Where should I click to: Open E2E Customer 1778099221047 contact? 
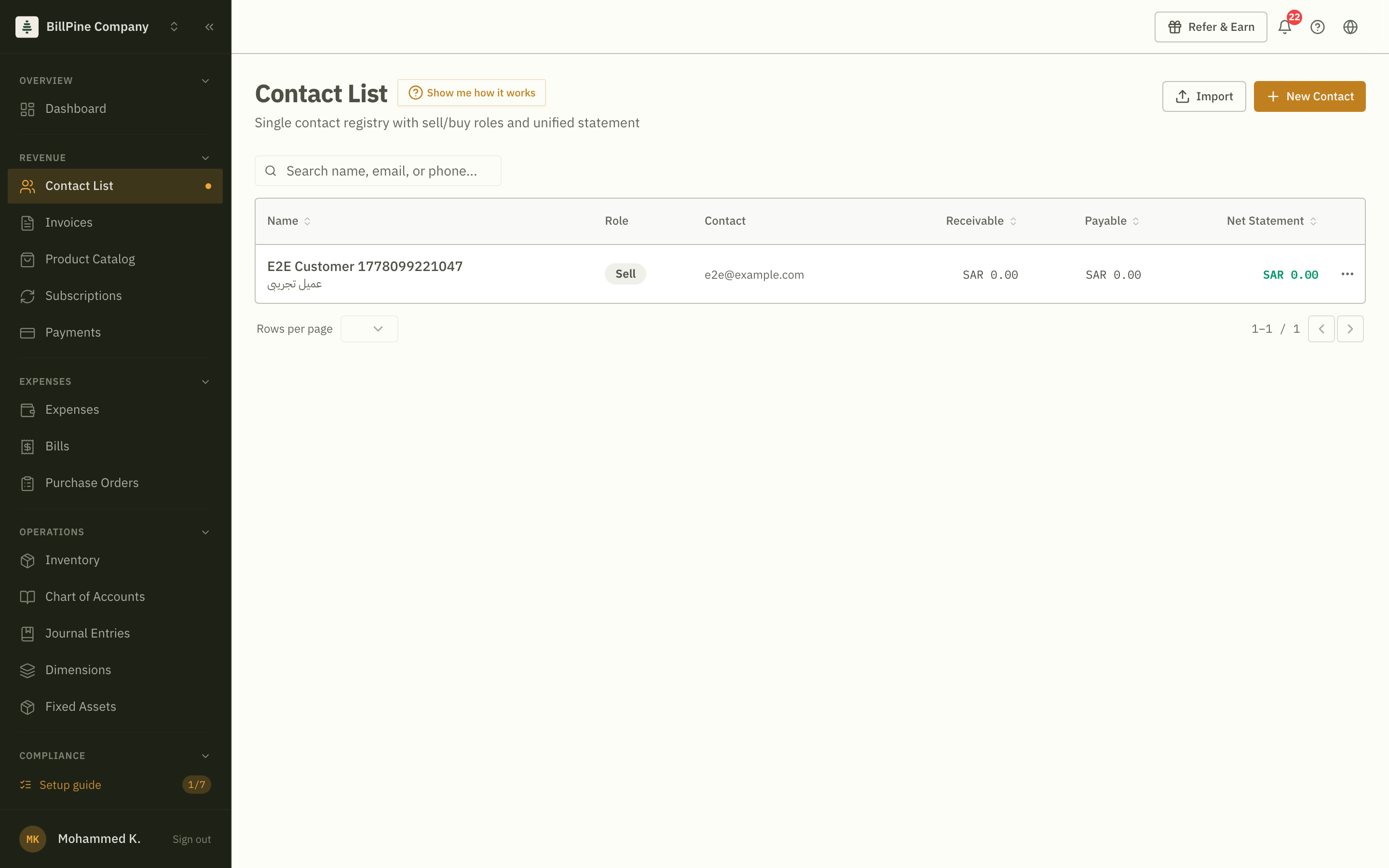[x=365, y=267]
